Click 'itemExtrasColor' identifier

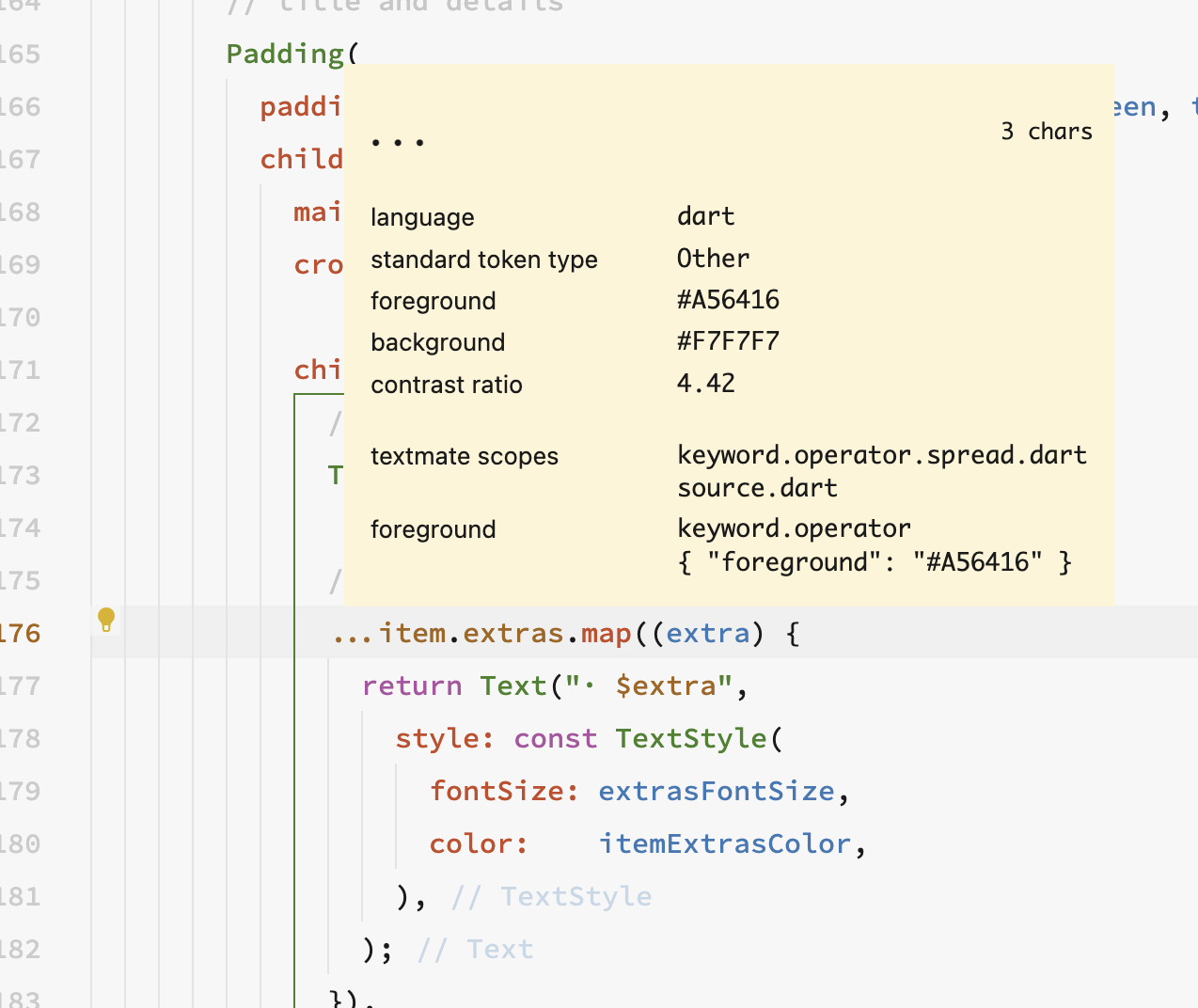pos(725,844)
